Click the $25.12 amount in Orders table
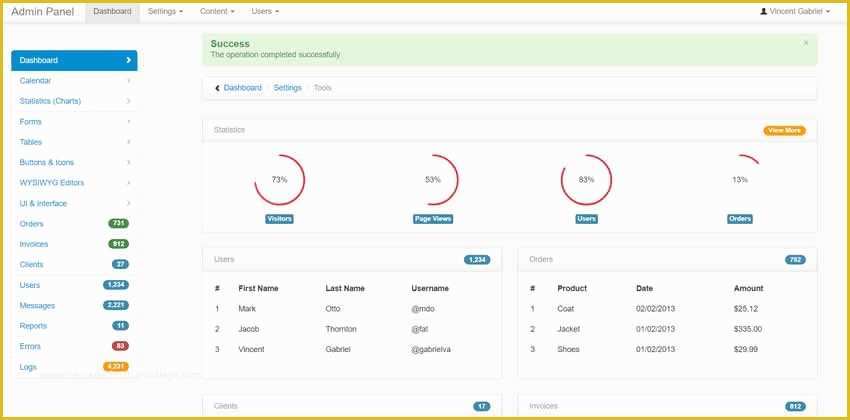The height and width of the screenshot is (420, 850). point(746,309)
